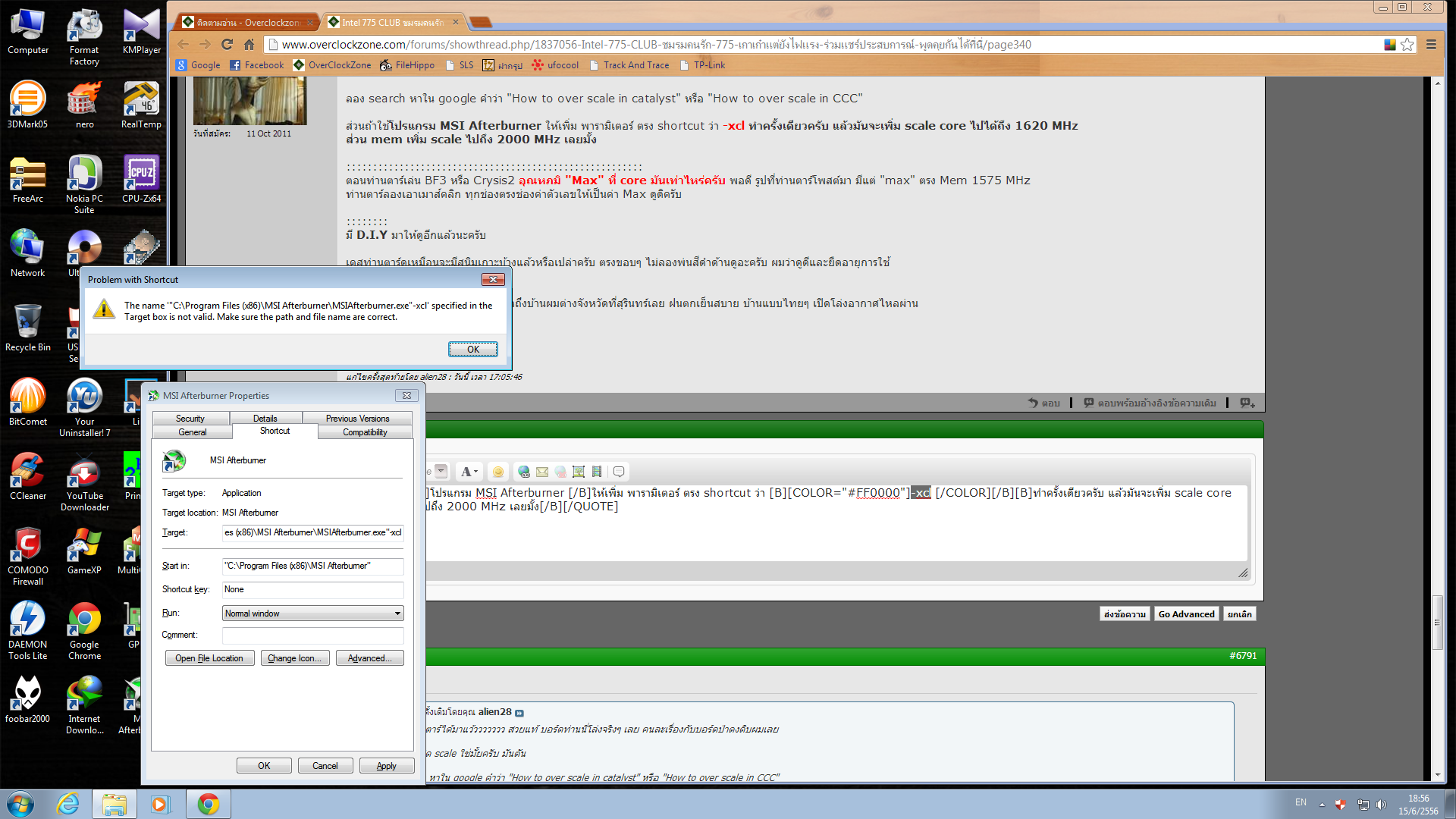Open the font color dropdown in editor

point(470,472)
